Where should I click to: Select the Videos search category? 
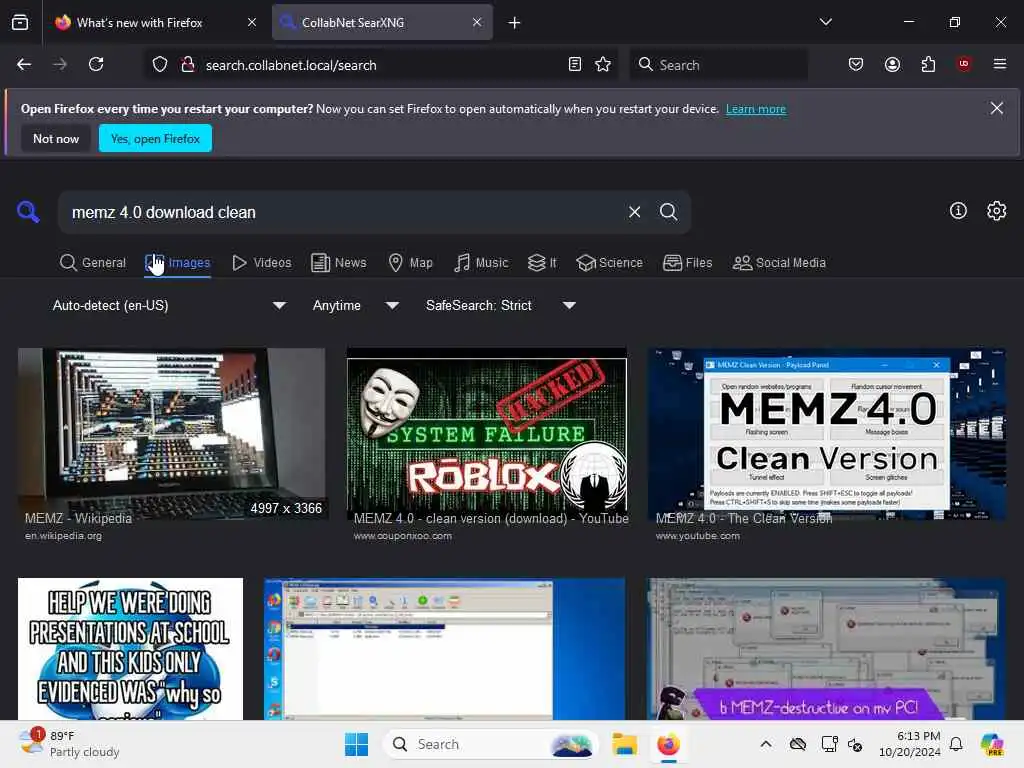pyautogui.click(x=261, y=263)
